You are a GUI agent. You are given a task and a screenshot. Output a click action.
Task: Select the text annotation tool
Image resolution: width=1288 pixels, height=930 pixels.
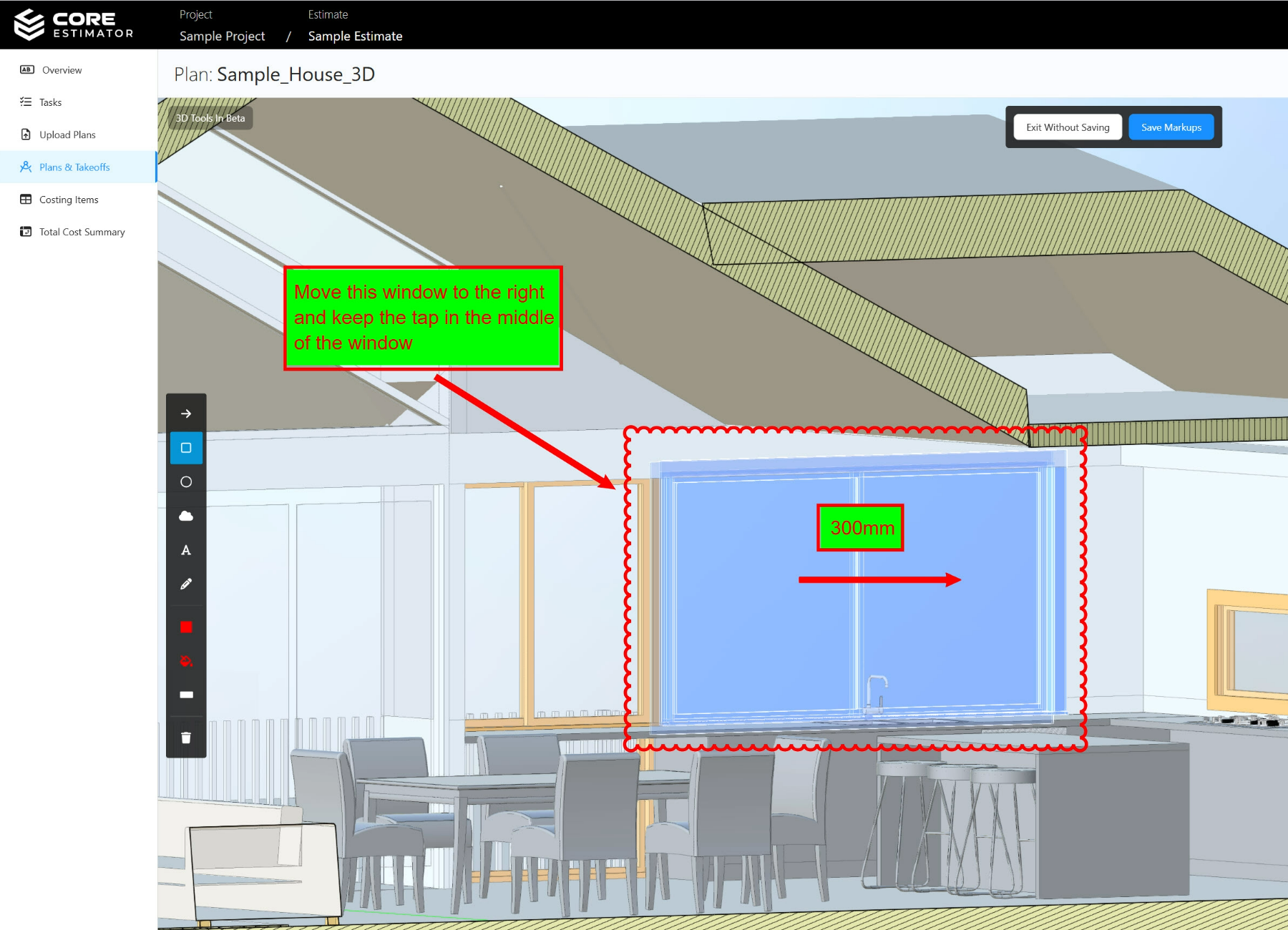pyautogui.click(x=186, y=549)
